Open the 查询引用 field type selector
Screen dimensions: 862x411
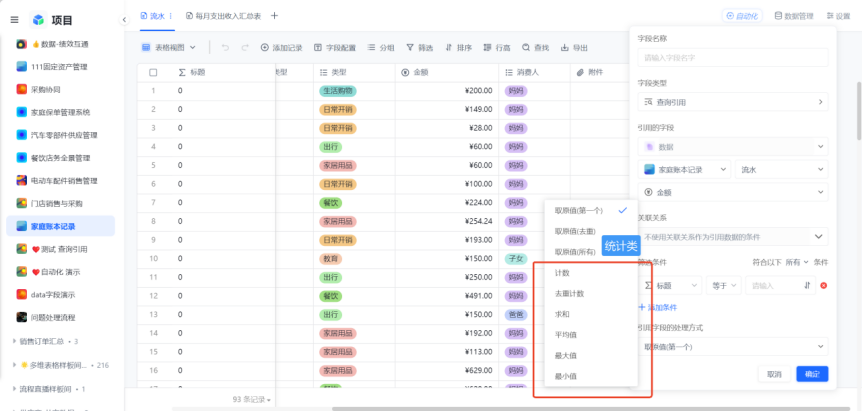pyautogui.click(x=733, y=102)
